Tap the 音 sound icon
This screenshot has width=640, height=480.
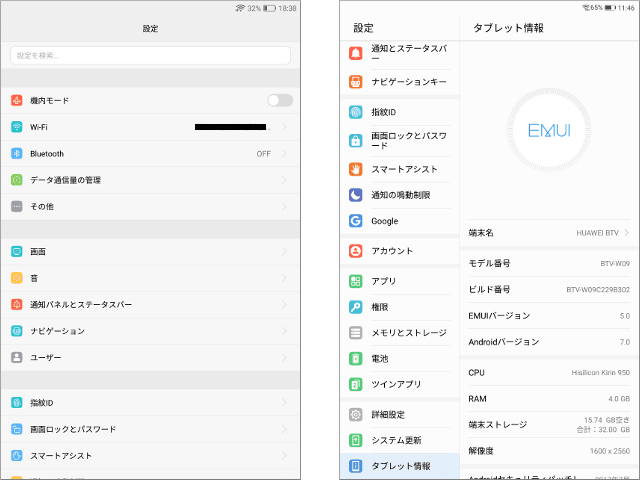[x=17, y=278]
